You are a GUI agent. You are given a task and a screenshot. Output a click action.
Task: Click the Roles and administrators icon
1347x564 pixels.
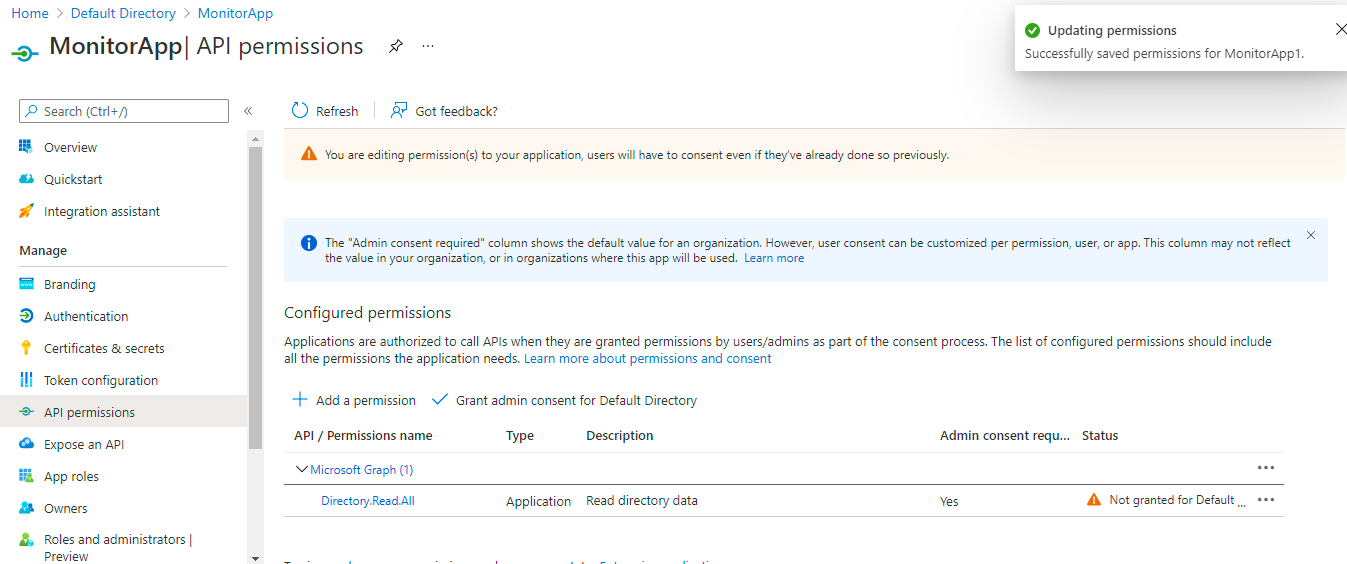pos(26,540)
